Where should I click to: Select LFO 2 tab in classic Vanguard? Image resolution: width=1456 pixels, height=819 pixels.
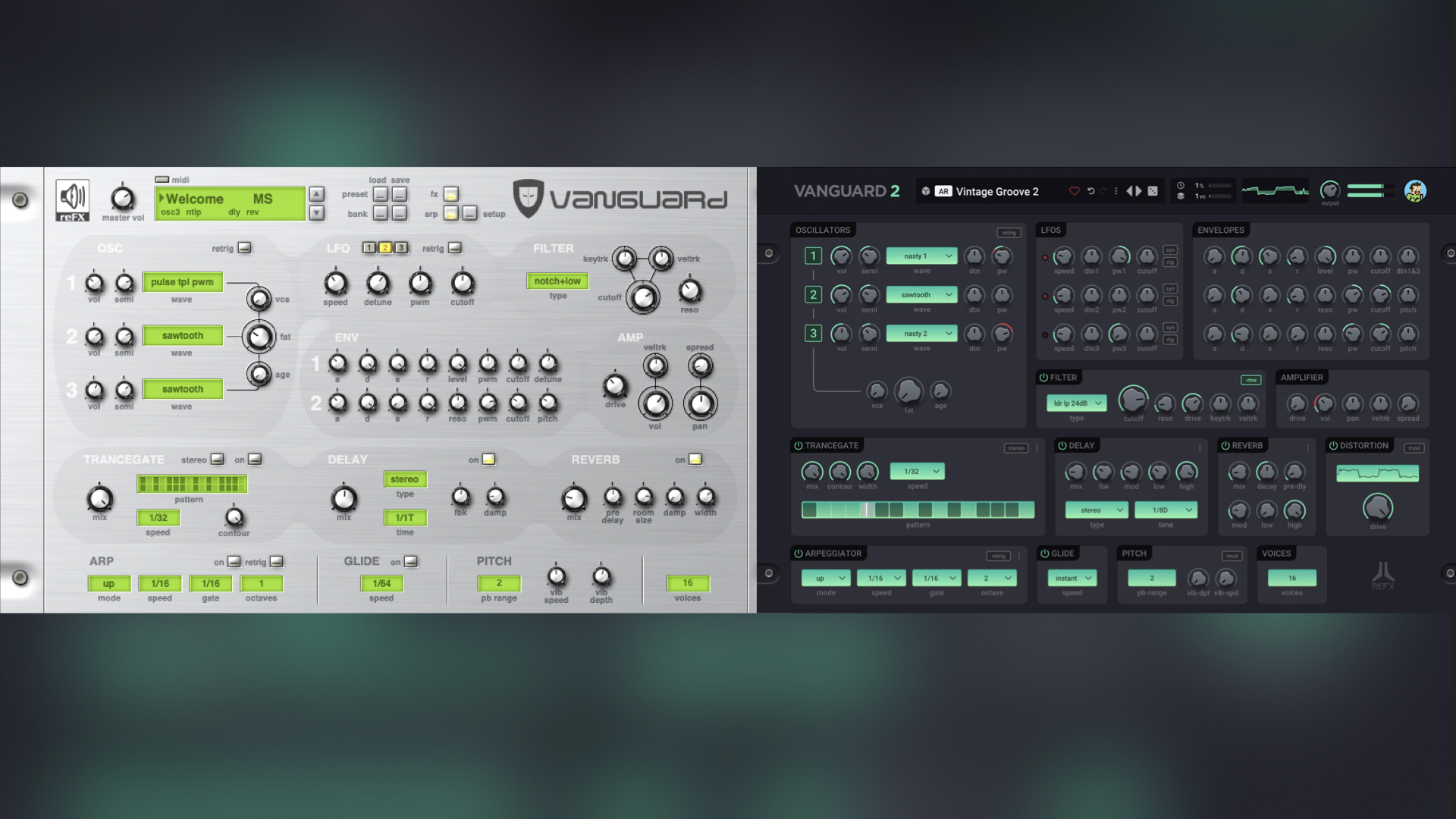pyautogui.click(x=385, y=248)
